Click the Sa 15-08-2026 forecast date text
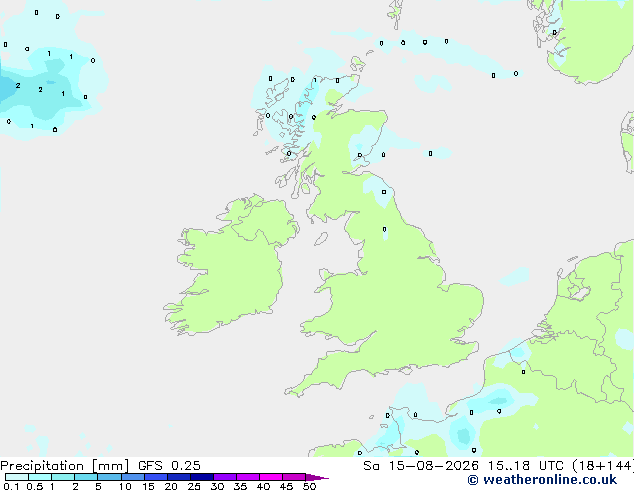The height and width of the screenshot is (490, 634). point(421,466)
